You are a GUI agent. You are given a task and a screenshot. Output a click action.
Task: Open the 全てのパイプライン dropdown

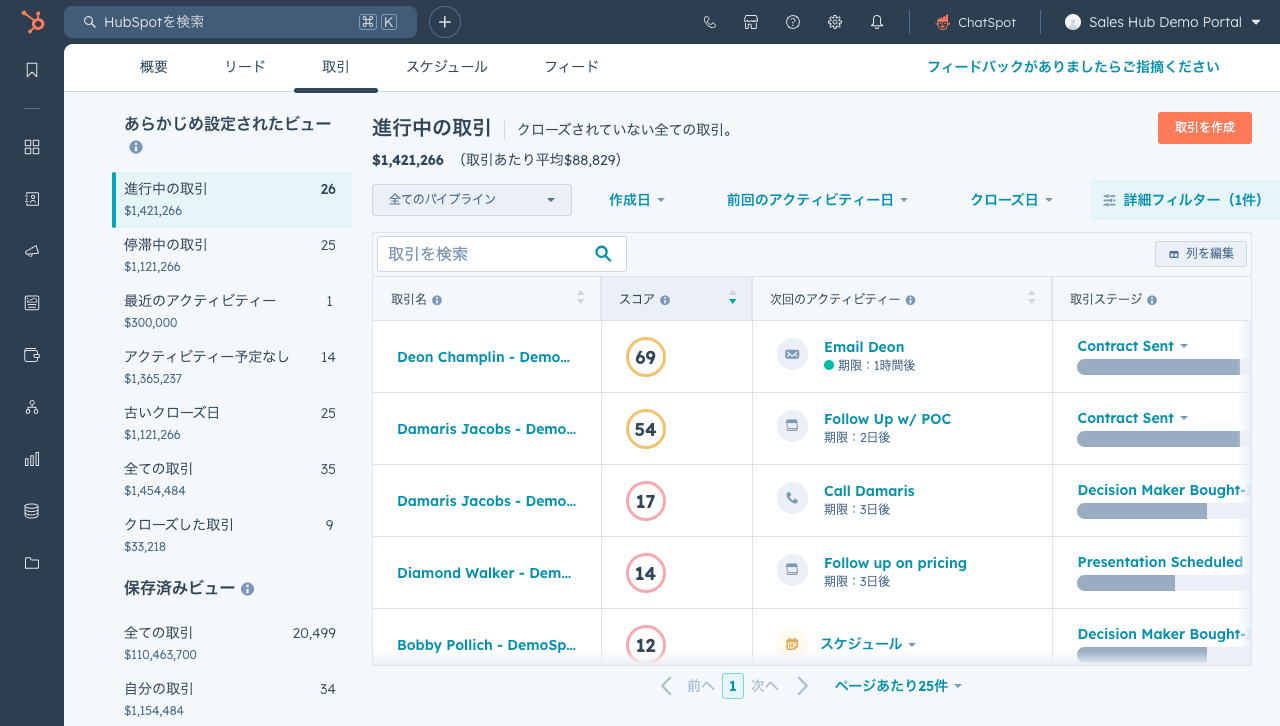pos(472,200)
